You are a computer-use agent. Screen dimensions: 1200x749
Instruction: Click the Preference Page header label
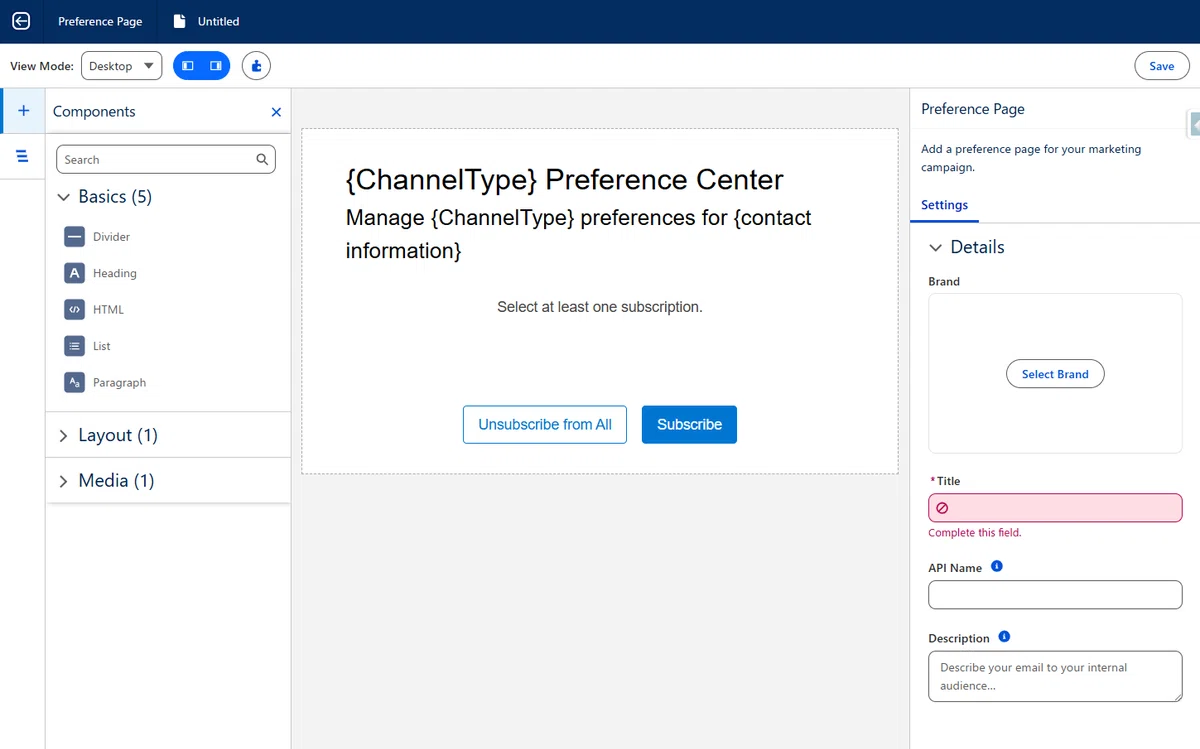tap(100, 21)
